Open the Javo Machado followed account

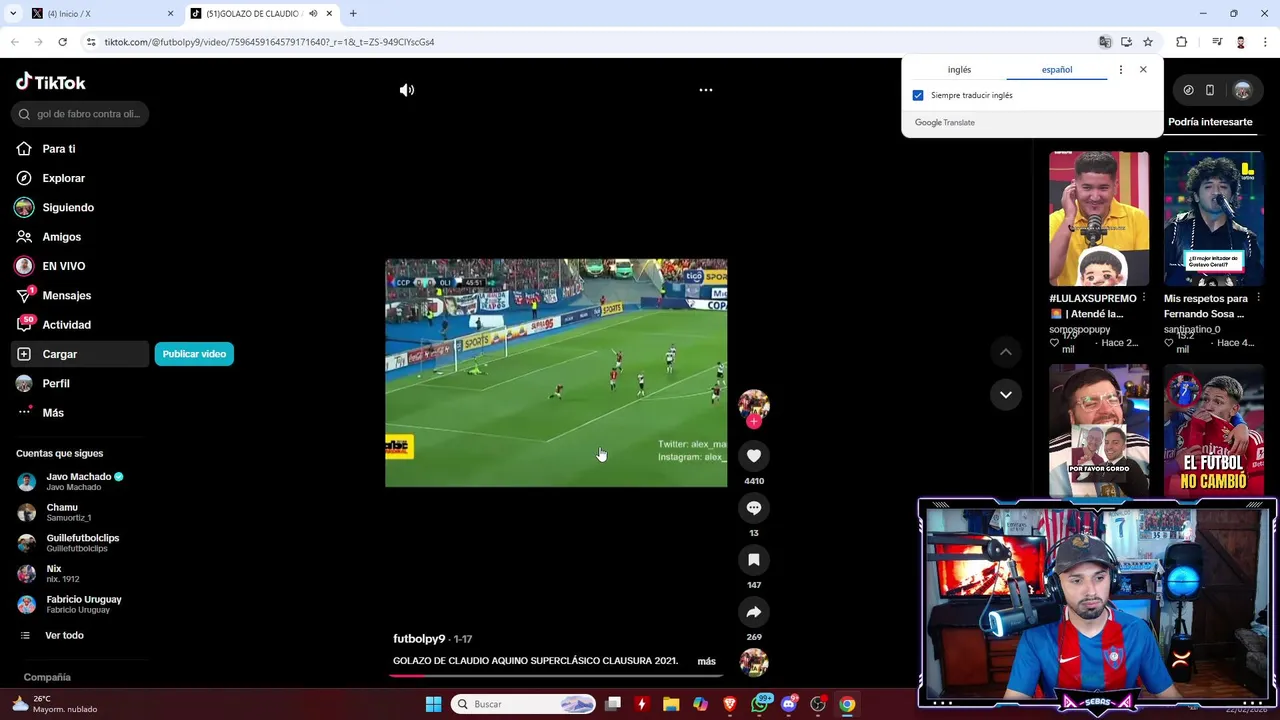pyautogui.click(x=80, y=481)
